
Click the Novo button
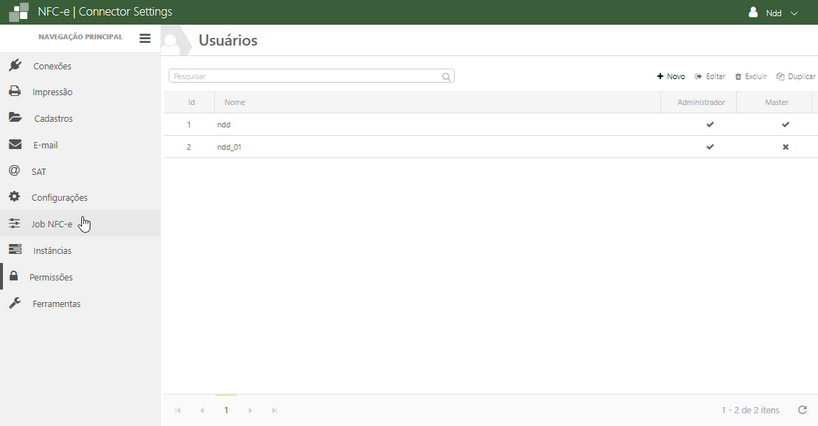[x=671, y=76]
